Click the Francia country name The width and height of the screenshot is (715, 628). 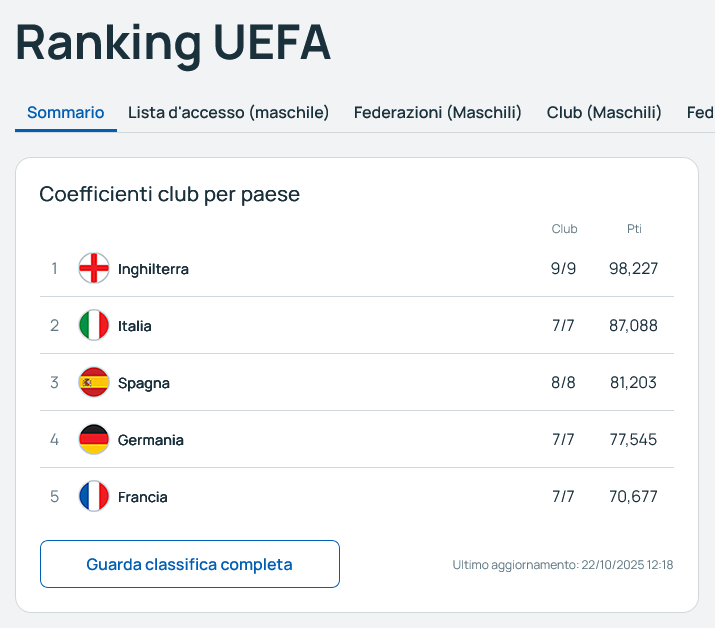point(143,497)
